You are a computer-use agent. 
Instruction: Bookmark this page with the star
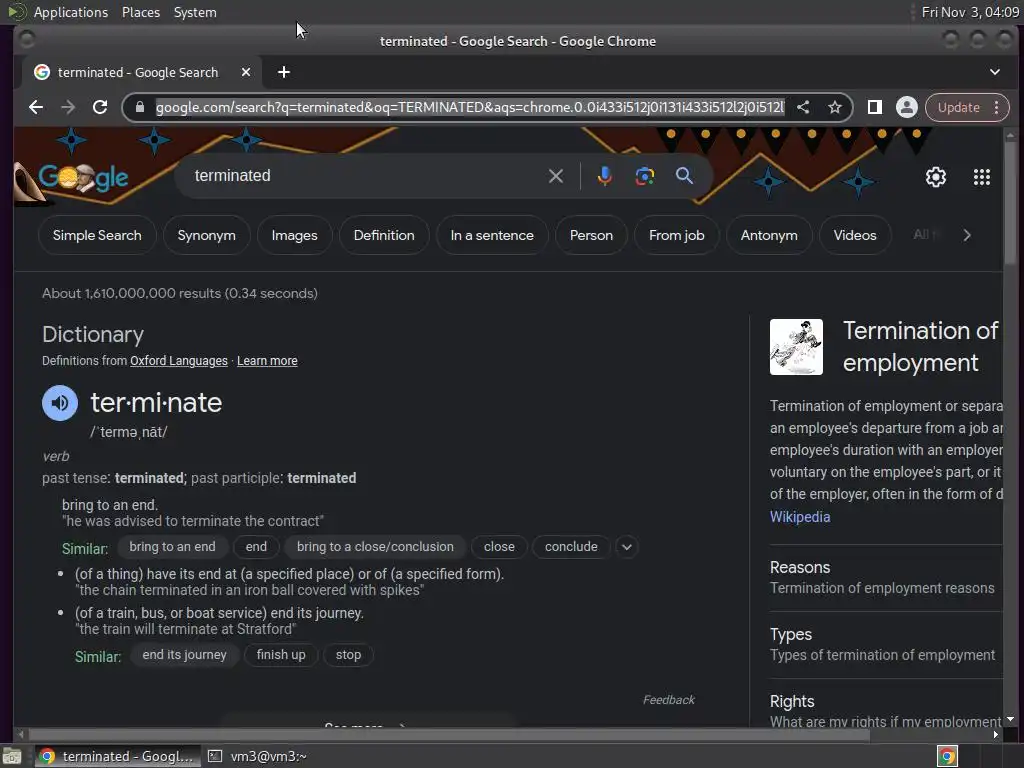[835, 107]
